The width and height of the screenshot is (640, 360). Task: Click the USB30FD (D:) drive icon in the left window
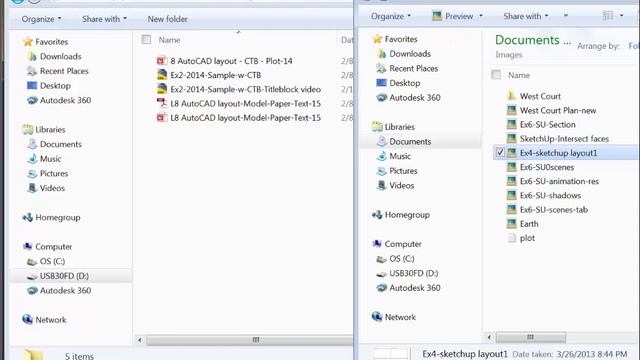click(32, 276)
